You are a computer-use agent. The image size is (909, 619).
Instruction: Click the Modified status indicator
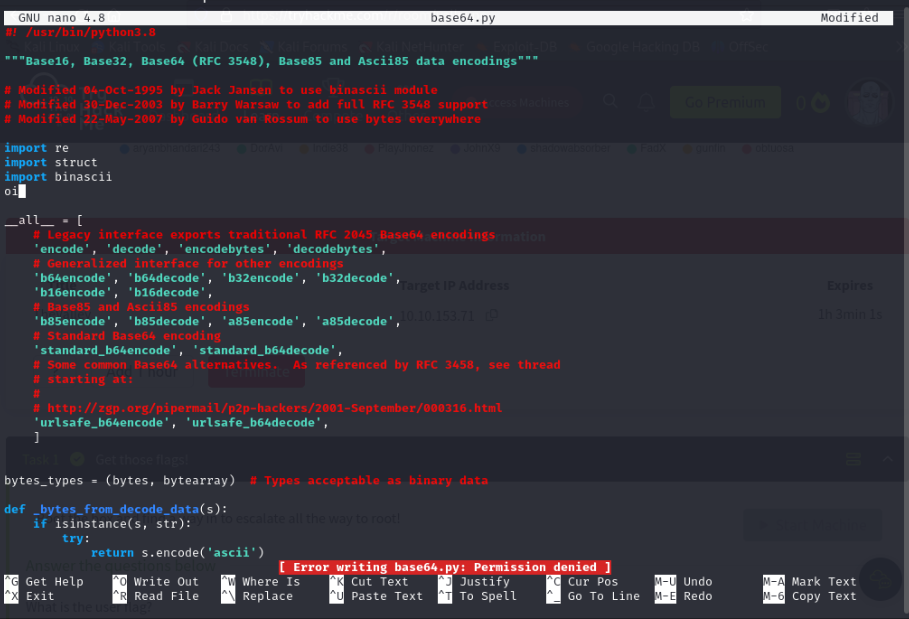click(849, 17)
